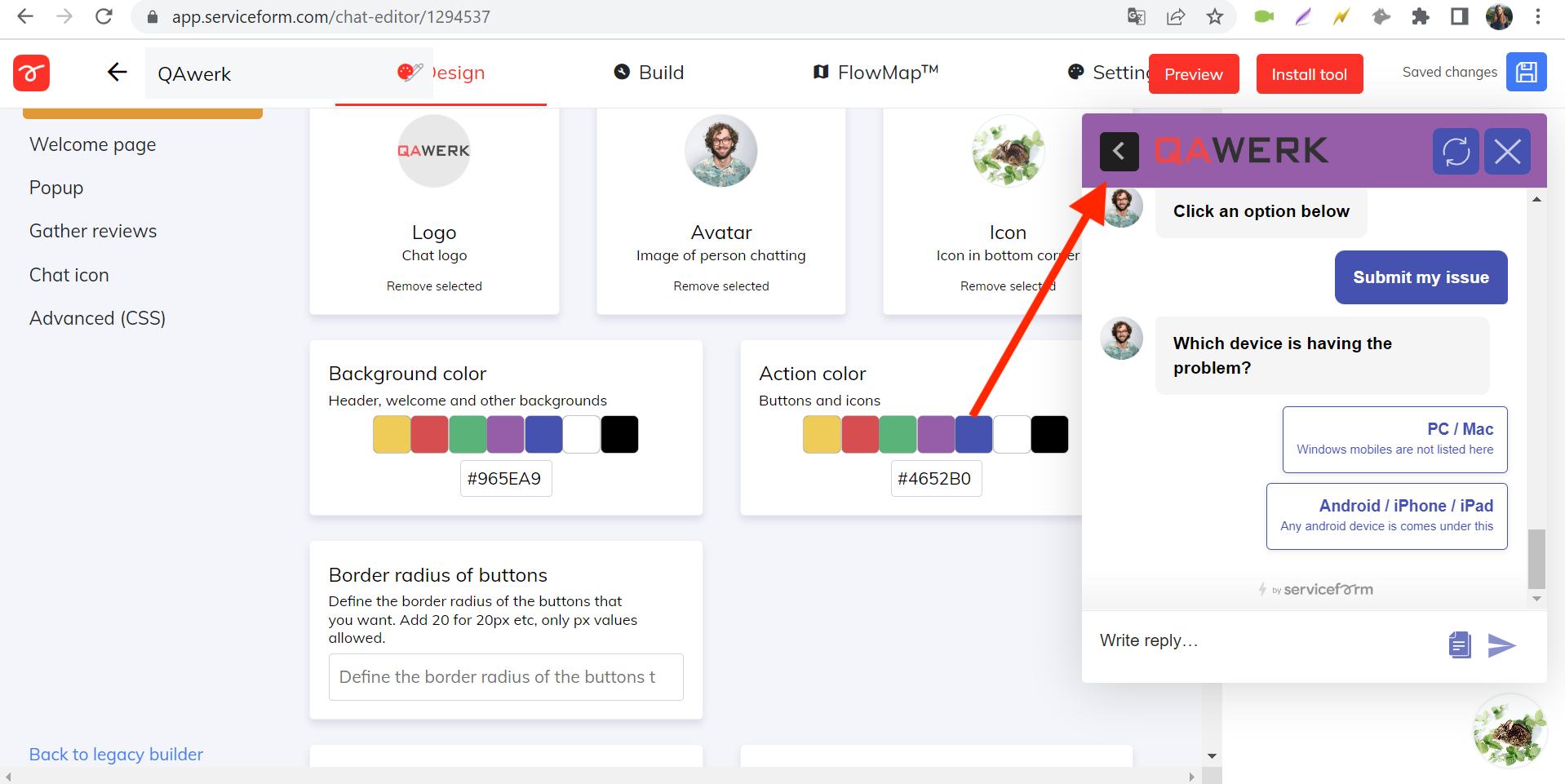Open Popup in the sidebar
Image resolution: width=1565 pixels, height=784 pixels.
[x=56, y=188]
